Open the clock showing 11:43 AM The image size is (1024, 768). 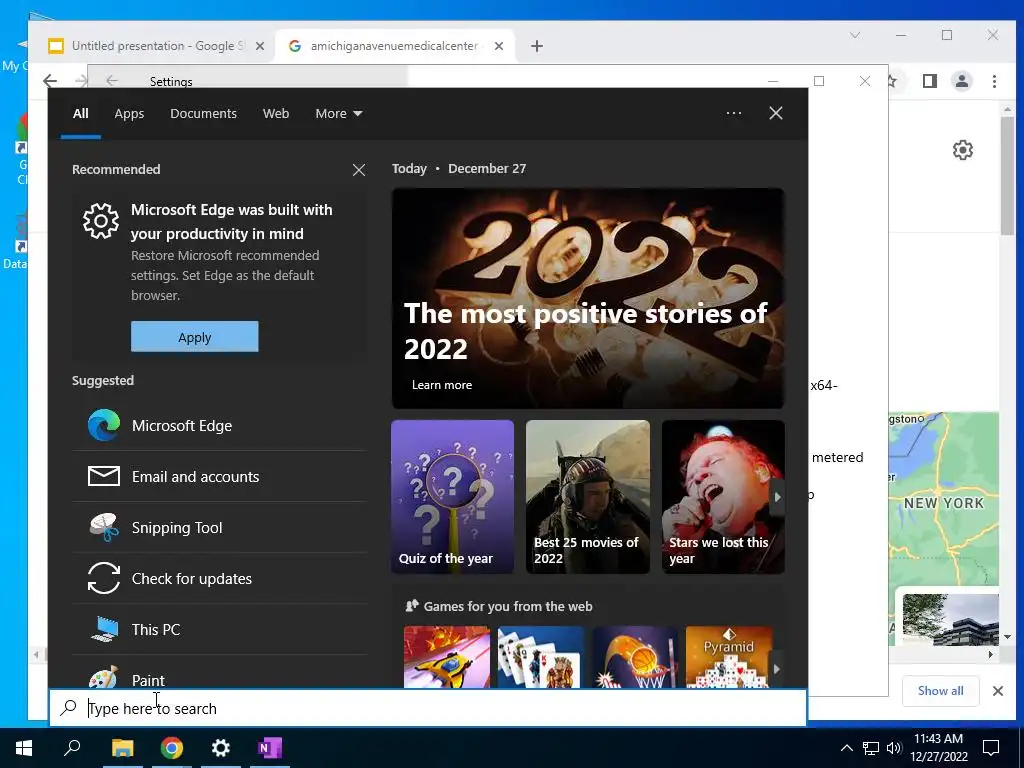click(x=938, y=748)
